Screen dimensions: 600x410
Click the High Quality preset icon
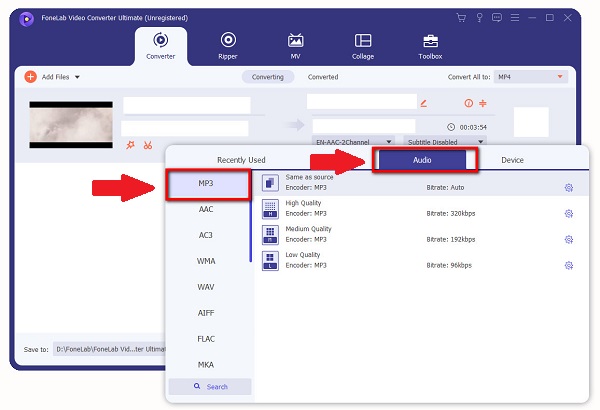(270, 209)
